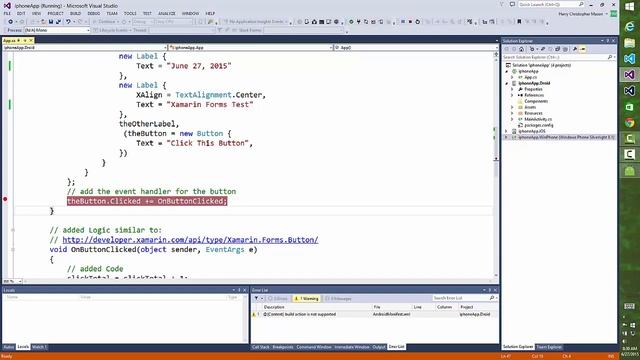Select packages.config in Solution Explorer
This screenshot has height=360, width=640.
coord(539,125)
